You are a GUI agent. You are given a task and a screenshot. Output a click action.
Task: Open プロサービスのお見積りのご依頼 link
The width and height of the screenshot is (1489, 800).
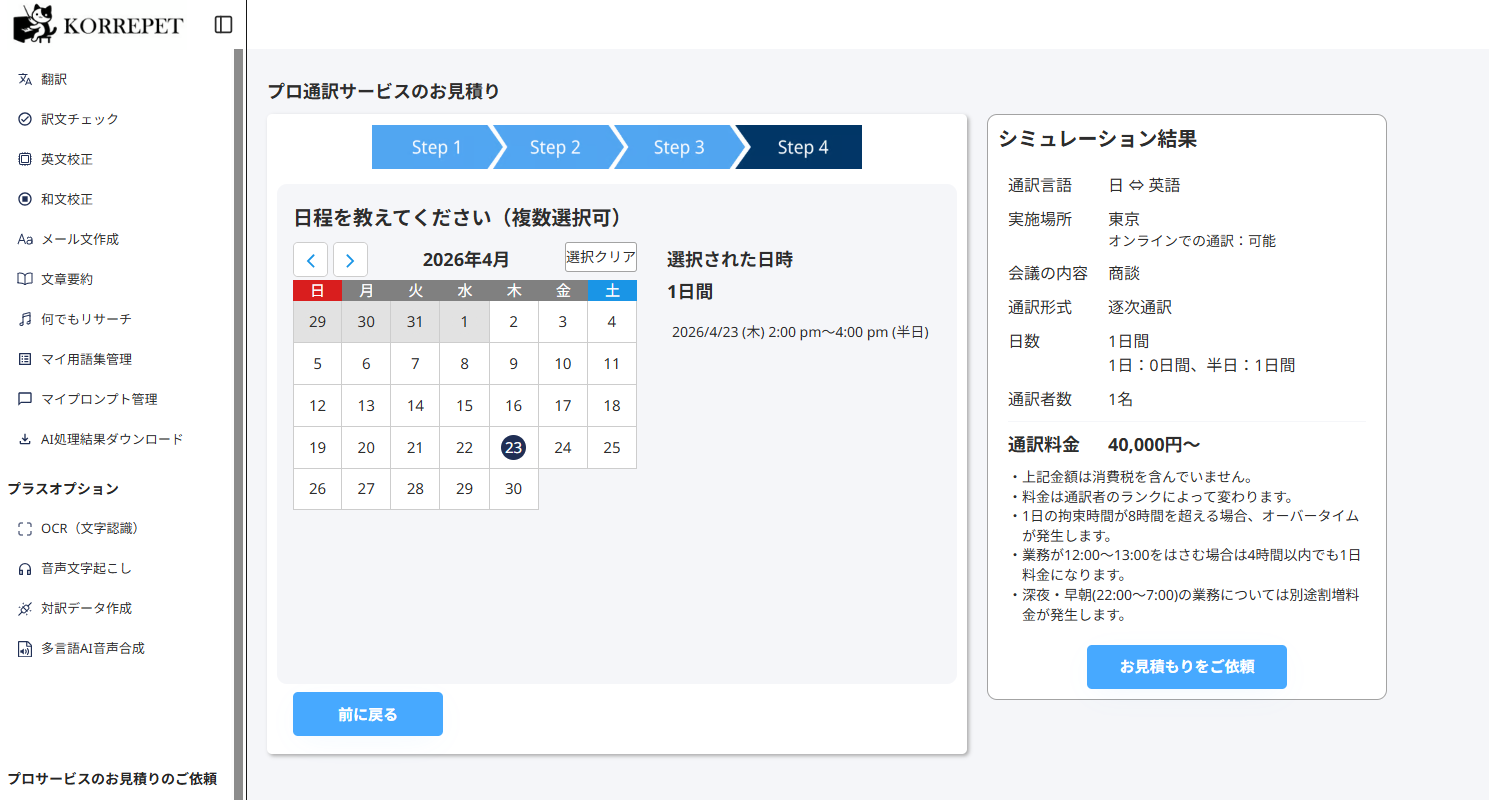[x=112, y=779]
